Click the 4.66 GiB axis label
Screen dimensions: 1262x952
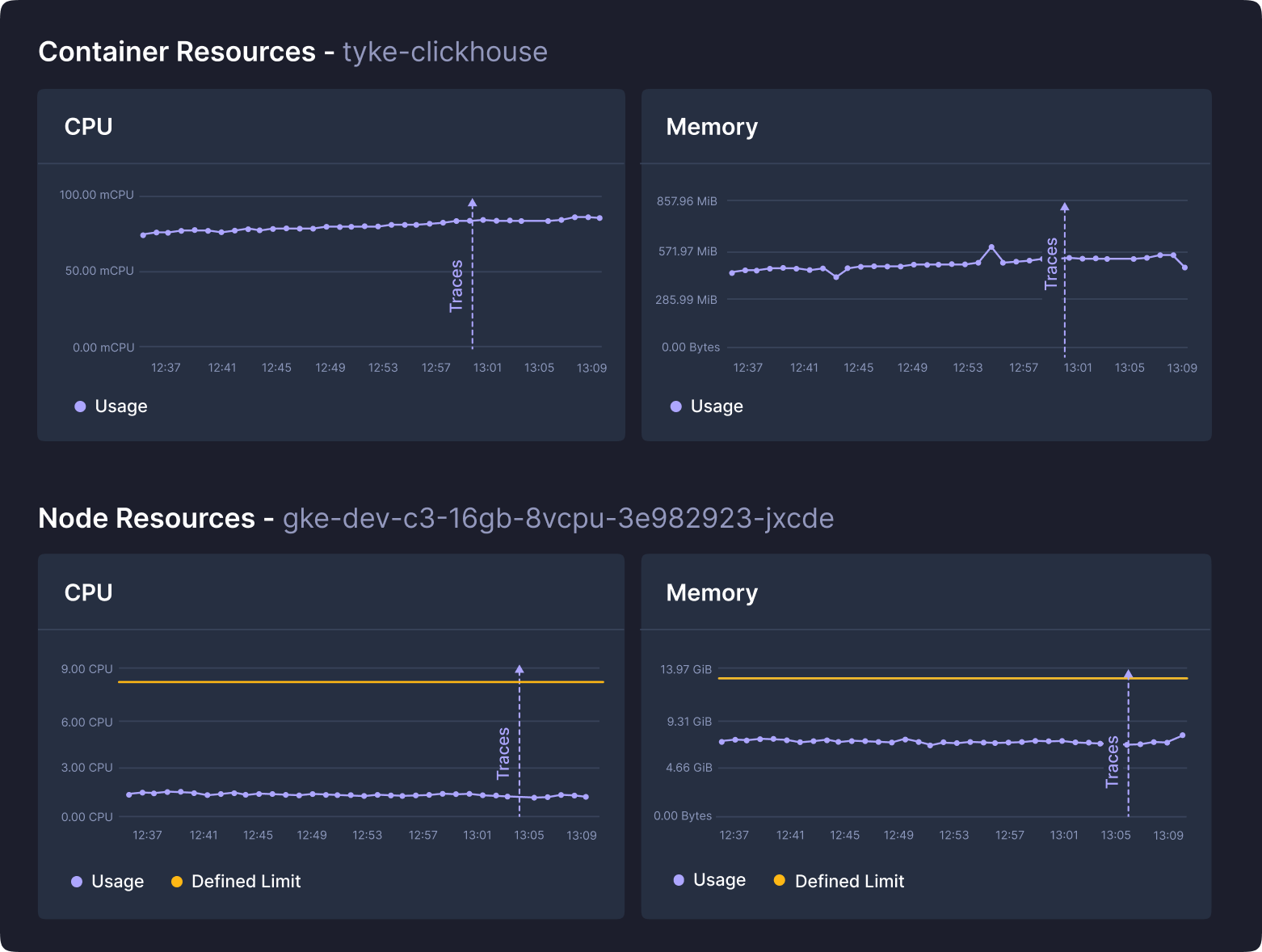689,768
